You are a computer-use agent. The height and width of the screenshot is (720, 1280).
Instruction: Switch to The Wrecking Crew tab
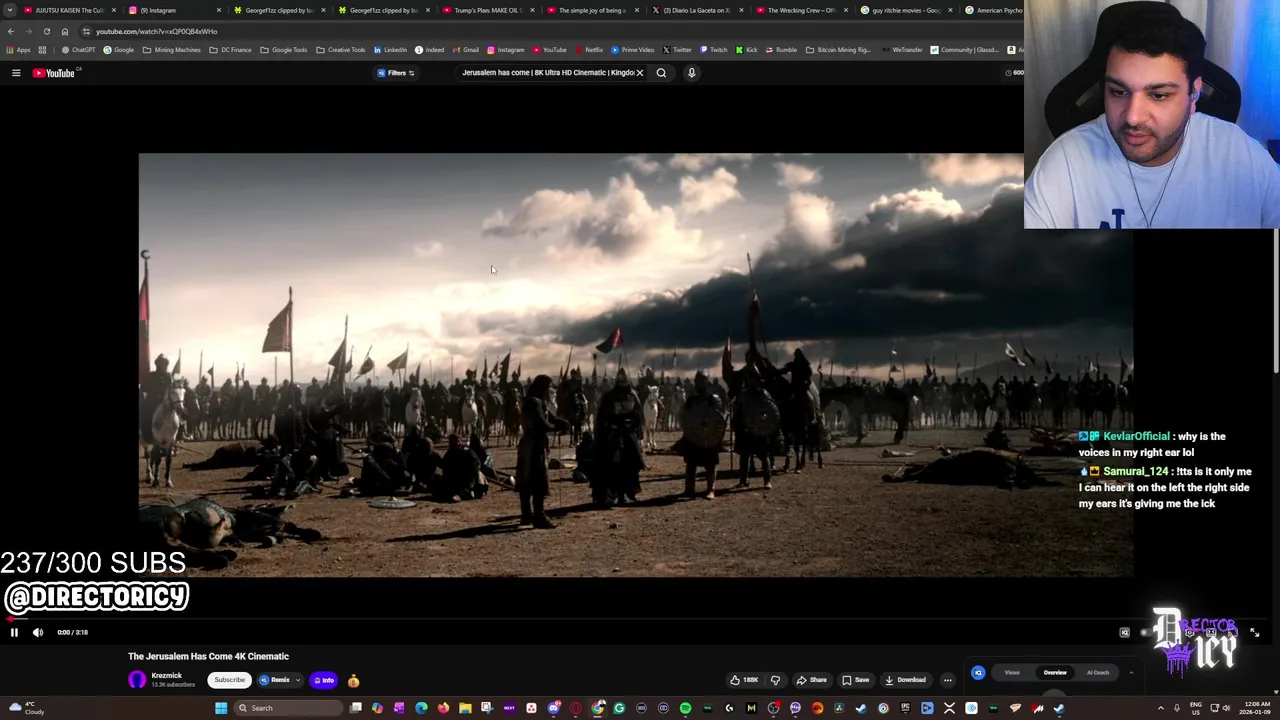click(800, 10)
